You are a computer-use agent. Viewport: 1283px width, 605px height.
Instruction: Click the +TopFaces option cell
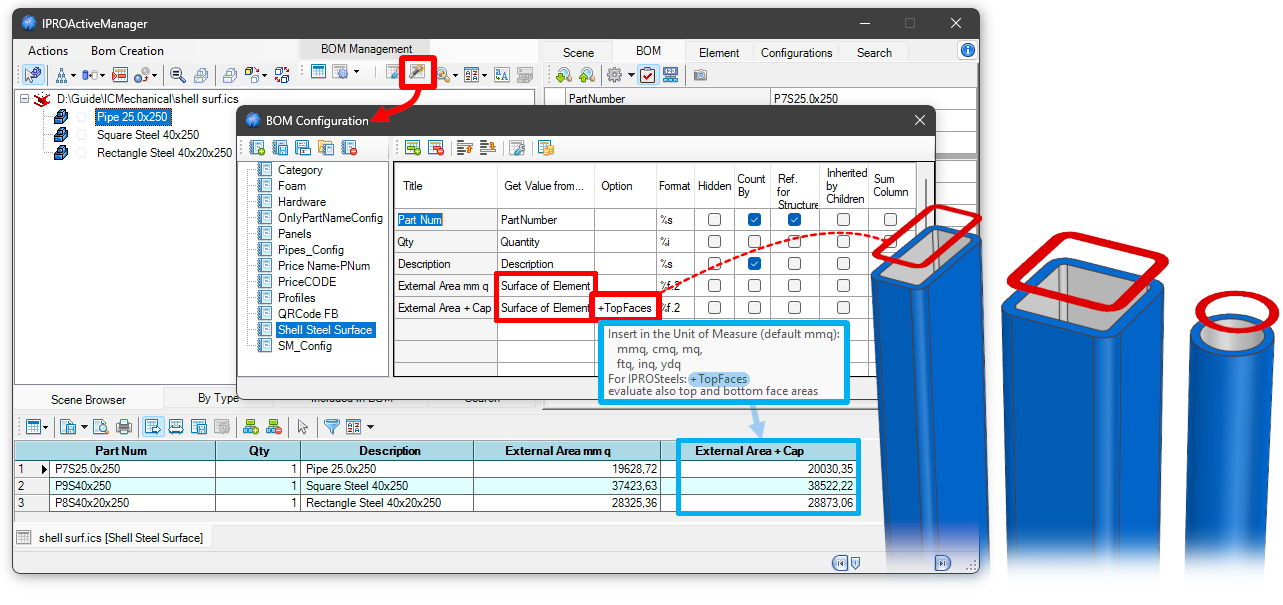(625, 308)
